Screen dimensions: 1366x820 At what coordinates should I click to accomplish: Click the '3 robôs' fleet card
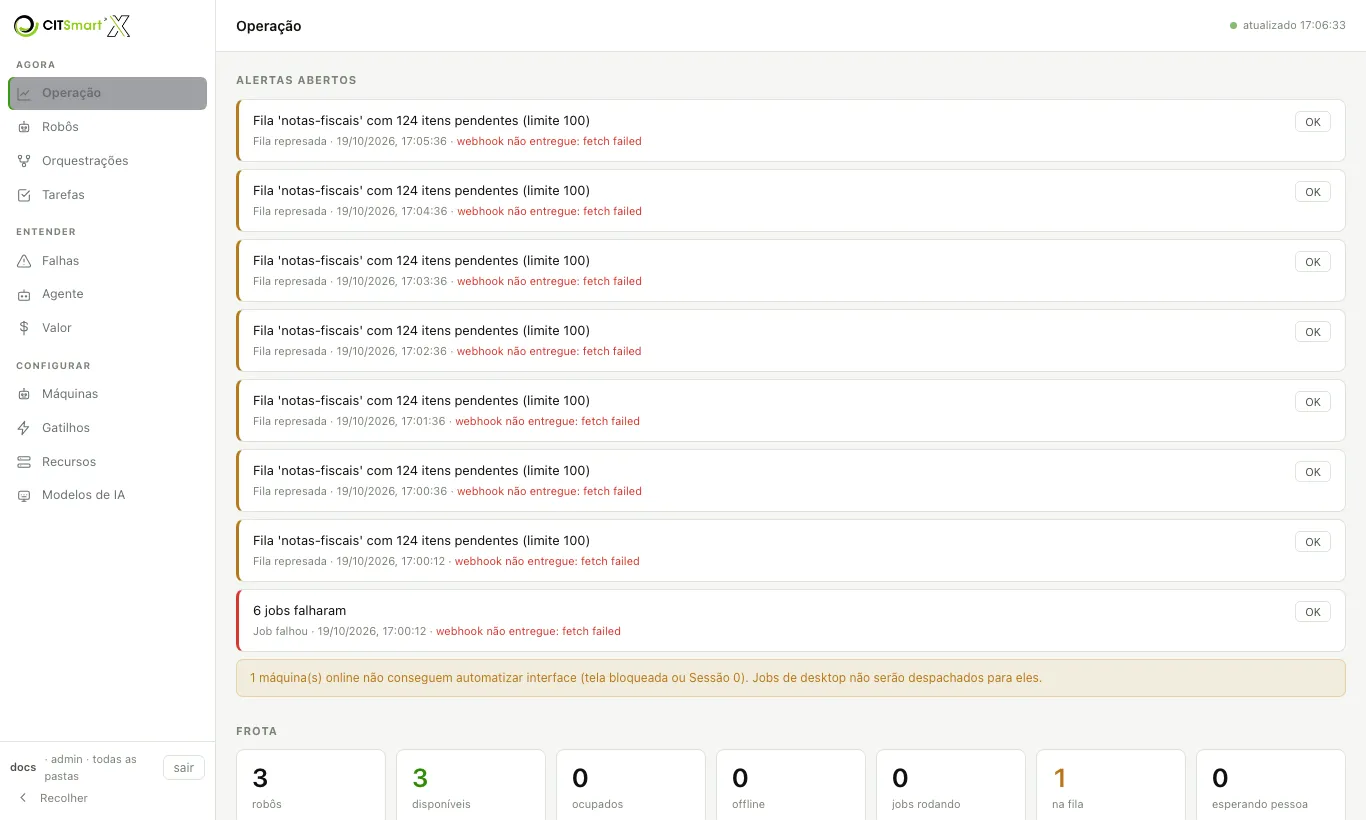311,785
